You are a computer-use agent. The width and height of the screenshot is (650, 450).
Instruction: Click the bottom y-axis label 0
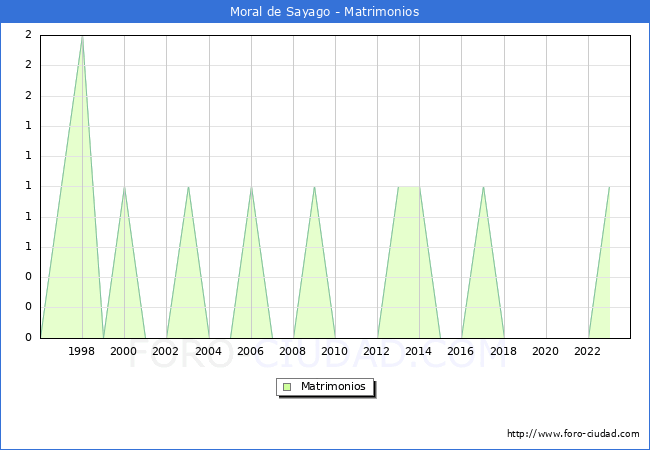[28, 337]
